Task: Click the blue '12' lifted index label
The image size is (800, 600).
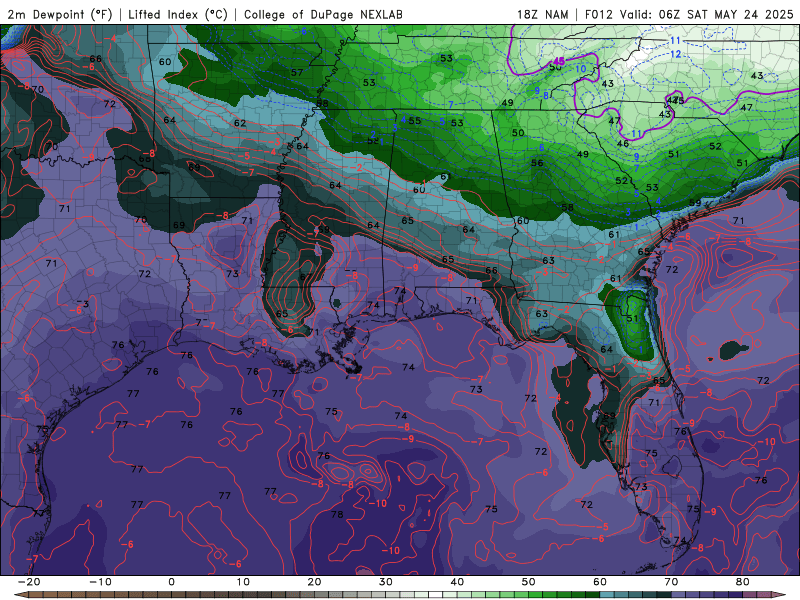Action: pyautogui.click(x=676, y=54)
